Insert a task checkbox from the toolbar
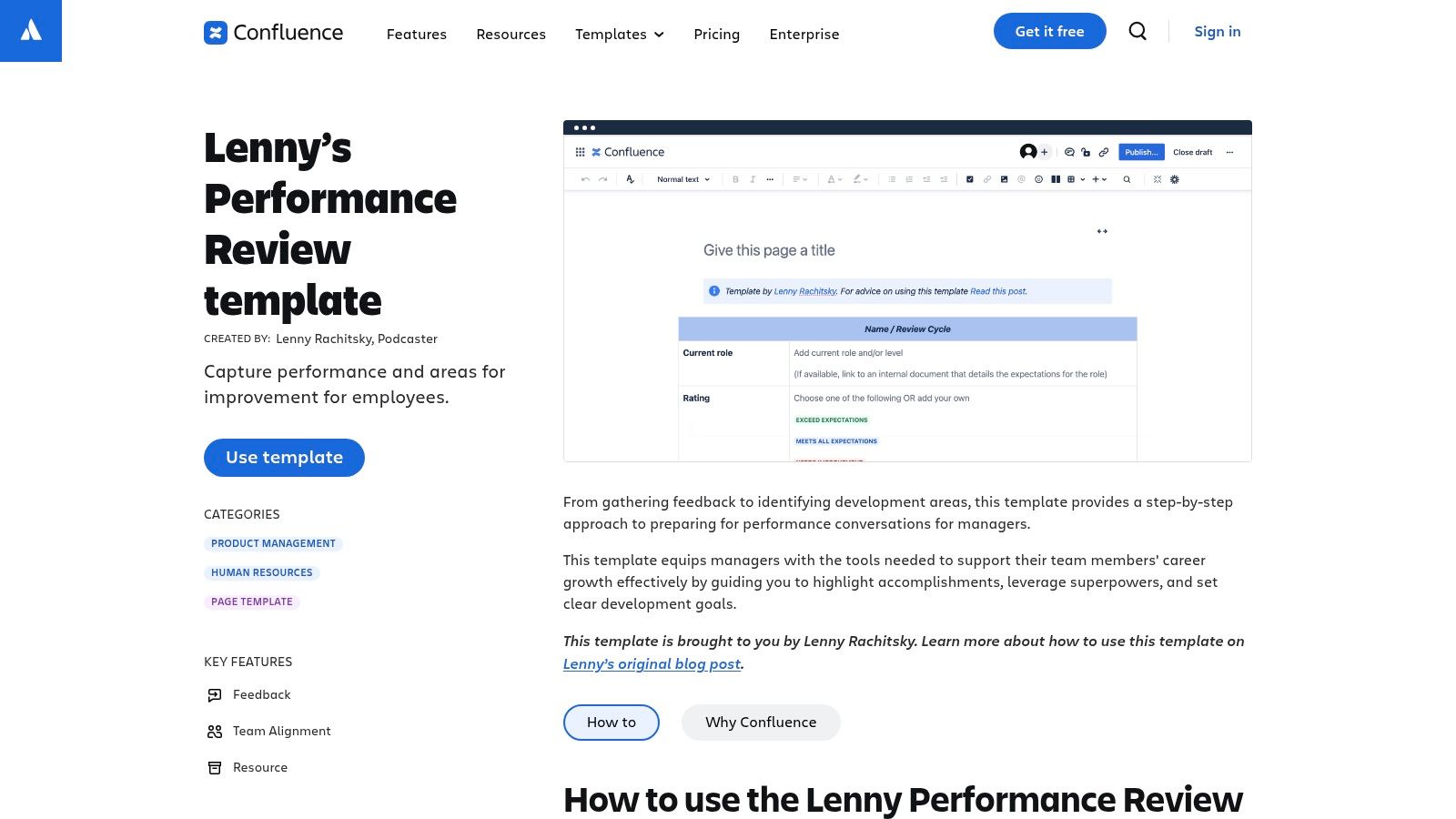Screen dimensions: 1456x819 (969, 179)
